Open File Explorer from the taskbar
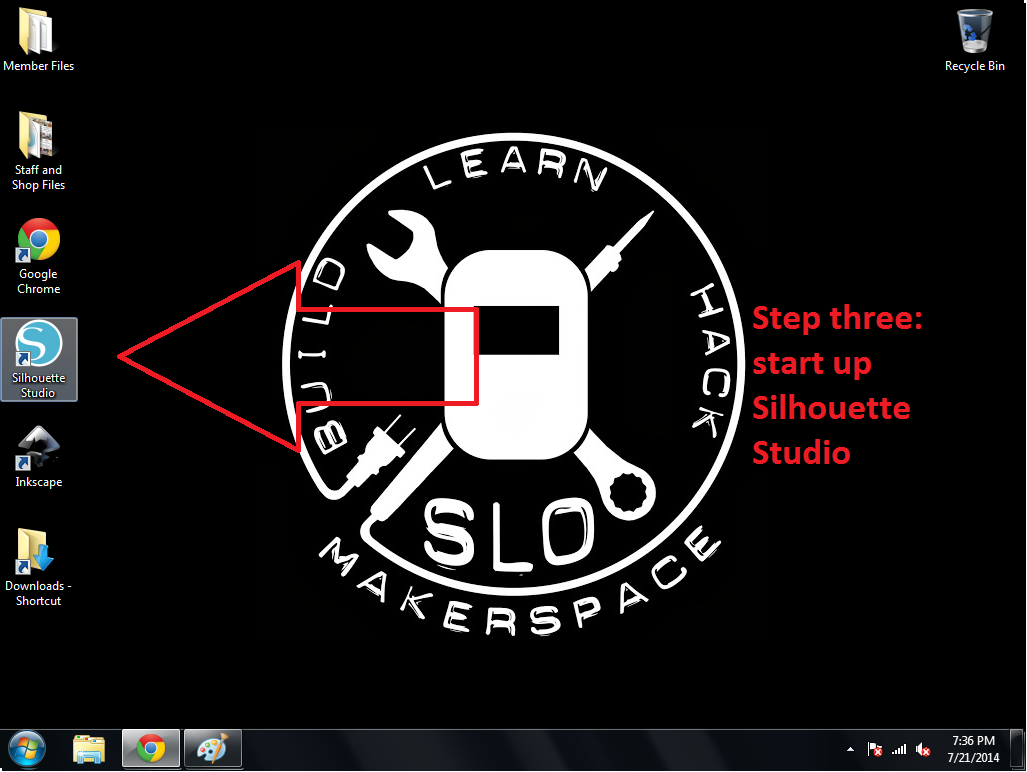Screen dimensions: 1027x772 pos(88,749)
